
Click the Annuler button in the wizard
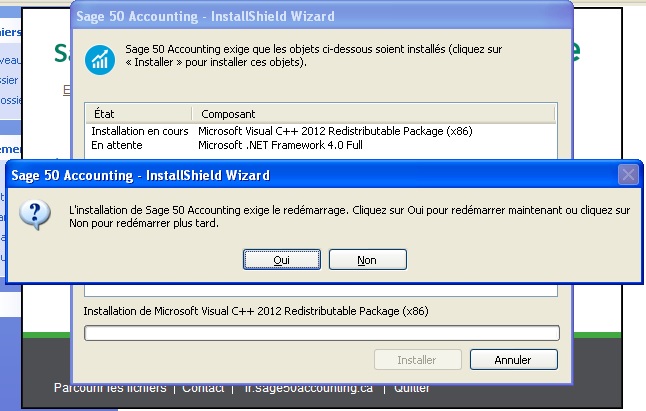pyautogui.click(x=514, y=360)
